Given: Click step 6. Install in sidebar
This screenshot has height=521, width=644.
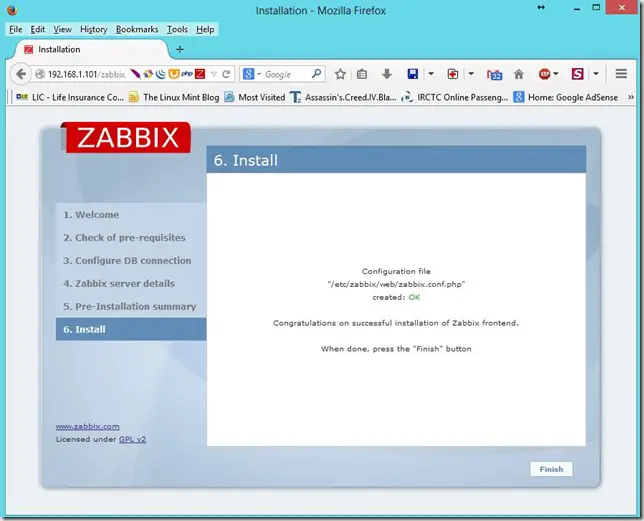Looking at the screenshot, I should point(131,329).
